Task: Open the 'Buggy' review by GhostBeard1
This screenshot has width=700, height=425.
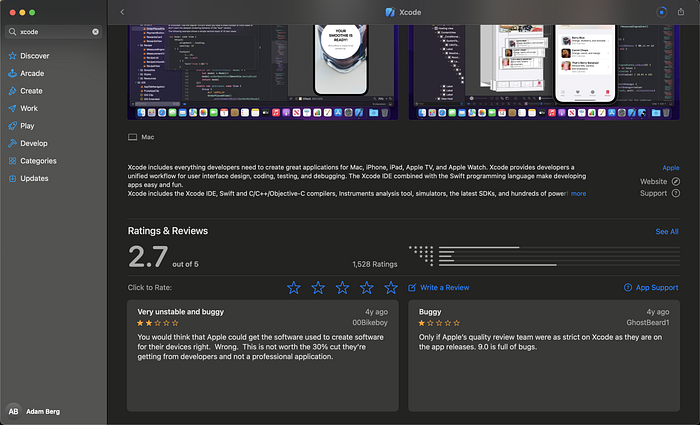Action: pos(544,356)
